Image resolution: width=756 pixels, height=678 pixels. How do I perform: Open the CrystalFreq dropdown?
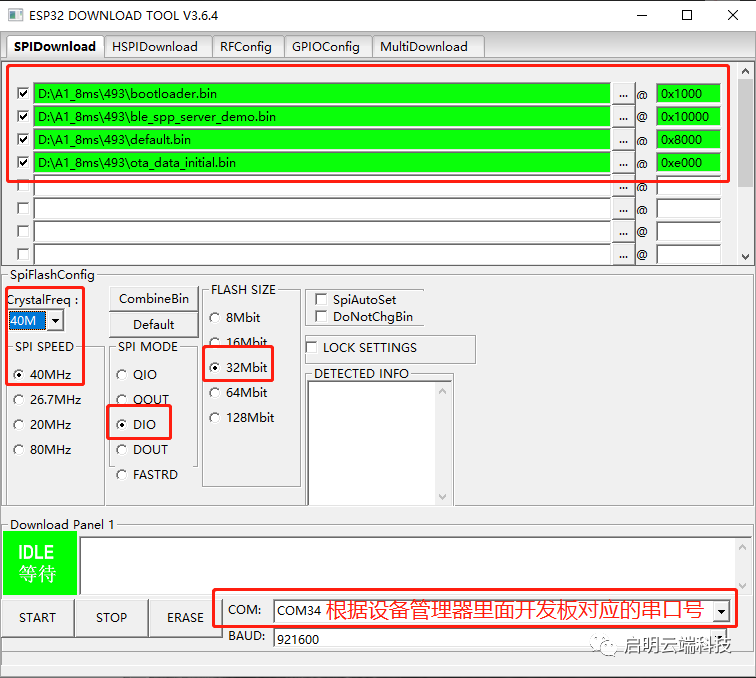pyautogui.click(x=55, y=321)
